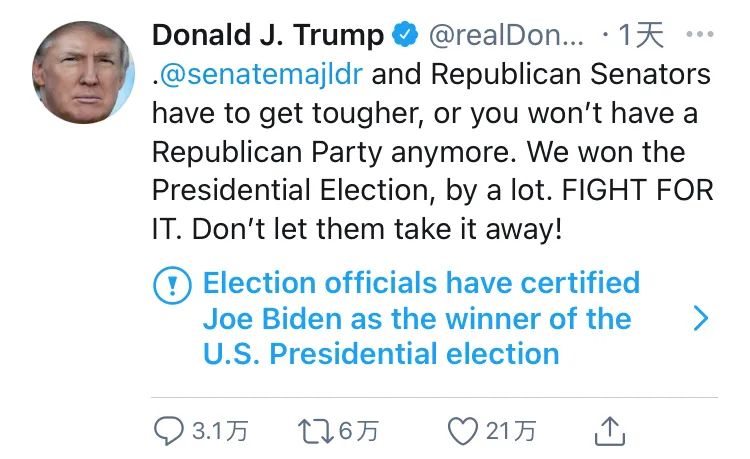750x459 pixels.
Task: Click the reply speech bubble icon
Action: (168, 431)
